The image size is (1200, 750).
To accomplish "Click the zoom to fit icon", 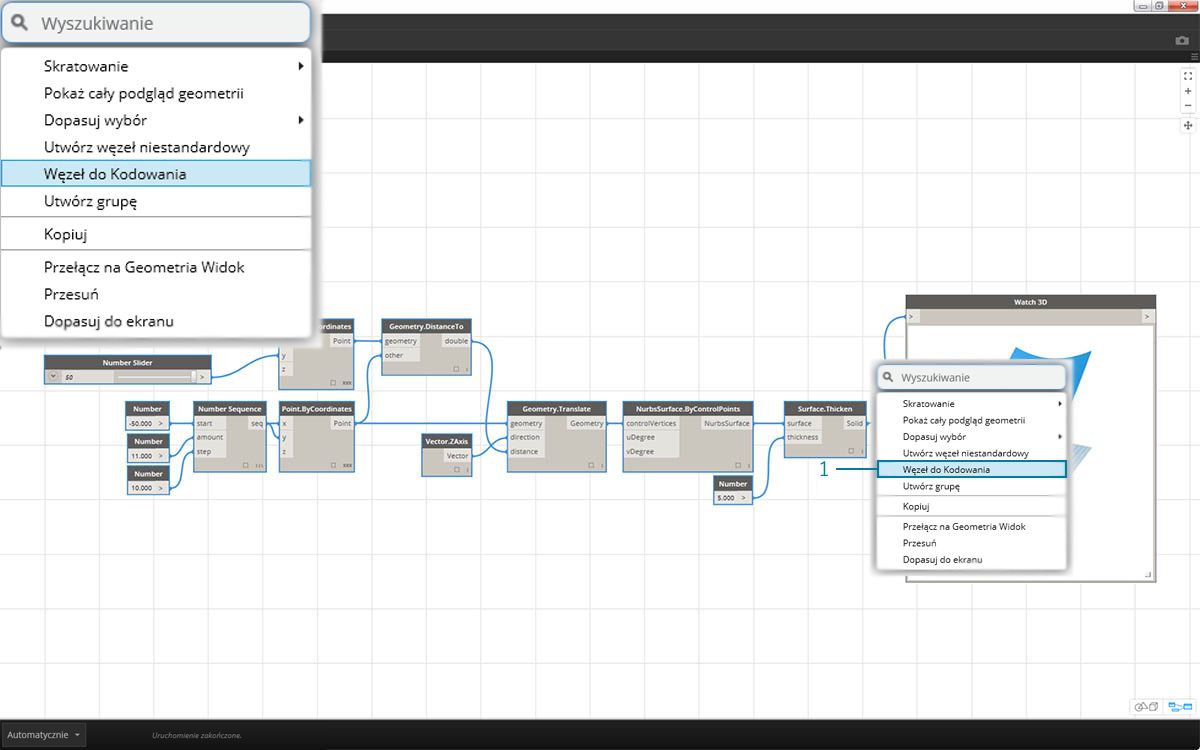I will tap(1188, 76).
